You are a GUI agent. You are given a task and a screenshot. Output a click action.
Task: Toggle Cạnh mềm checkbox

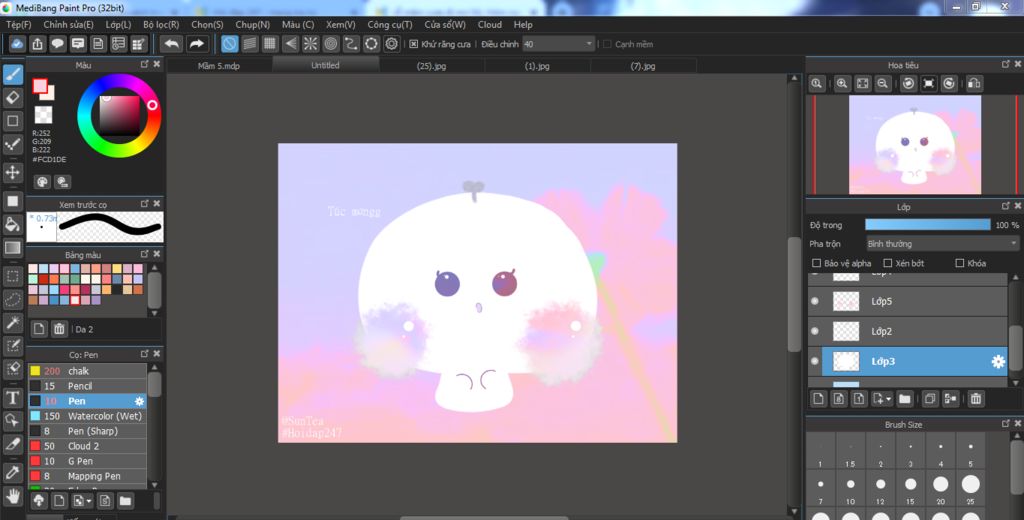click(x=607, y=44)
